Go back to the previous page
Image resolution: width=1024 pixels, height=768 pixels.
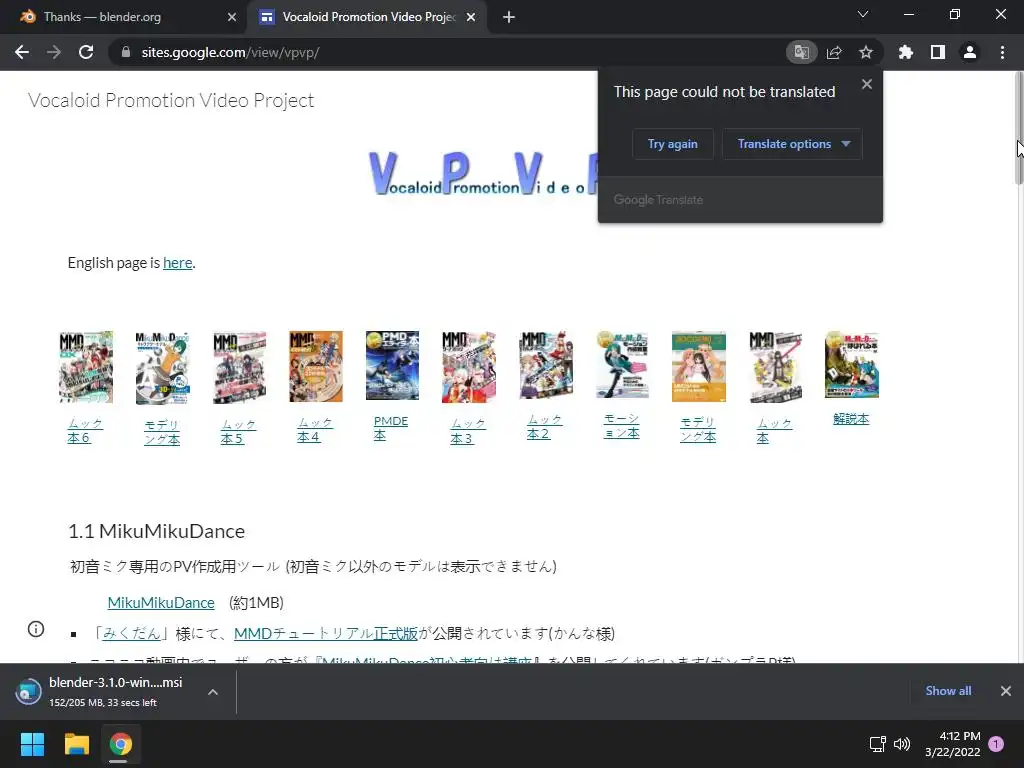22,52
